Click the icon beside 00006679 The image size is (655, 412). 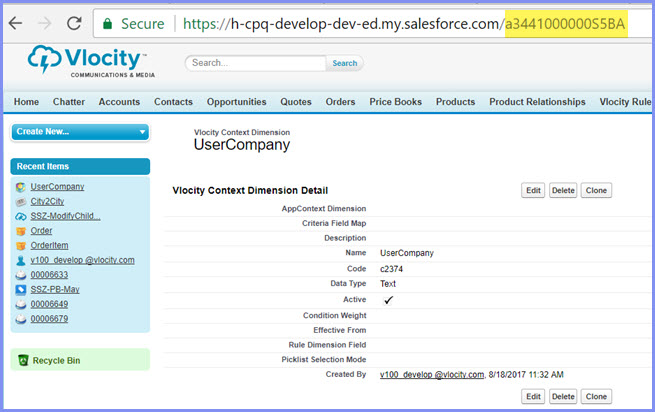tap(21, 319)
